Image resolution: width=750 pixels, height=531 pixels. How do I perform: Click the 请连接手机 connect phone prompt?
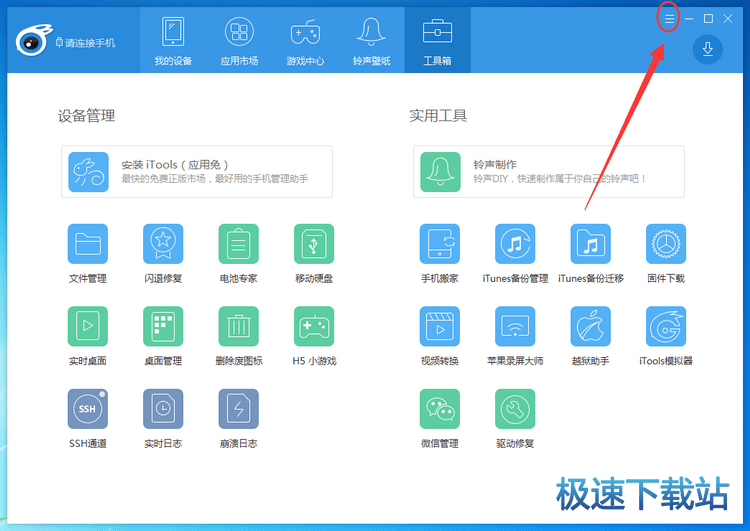tap(86, 43)
